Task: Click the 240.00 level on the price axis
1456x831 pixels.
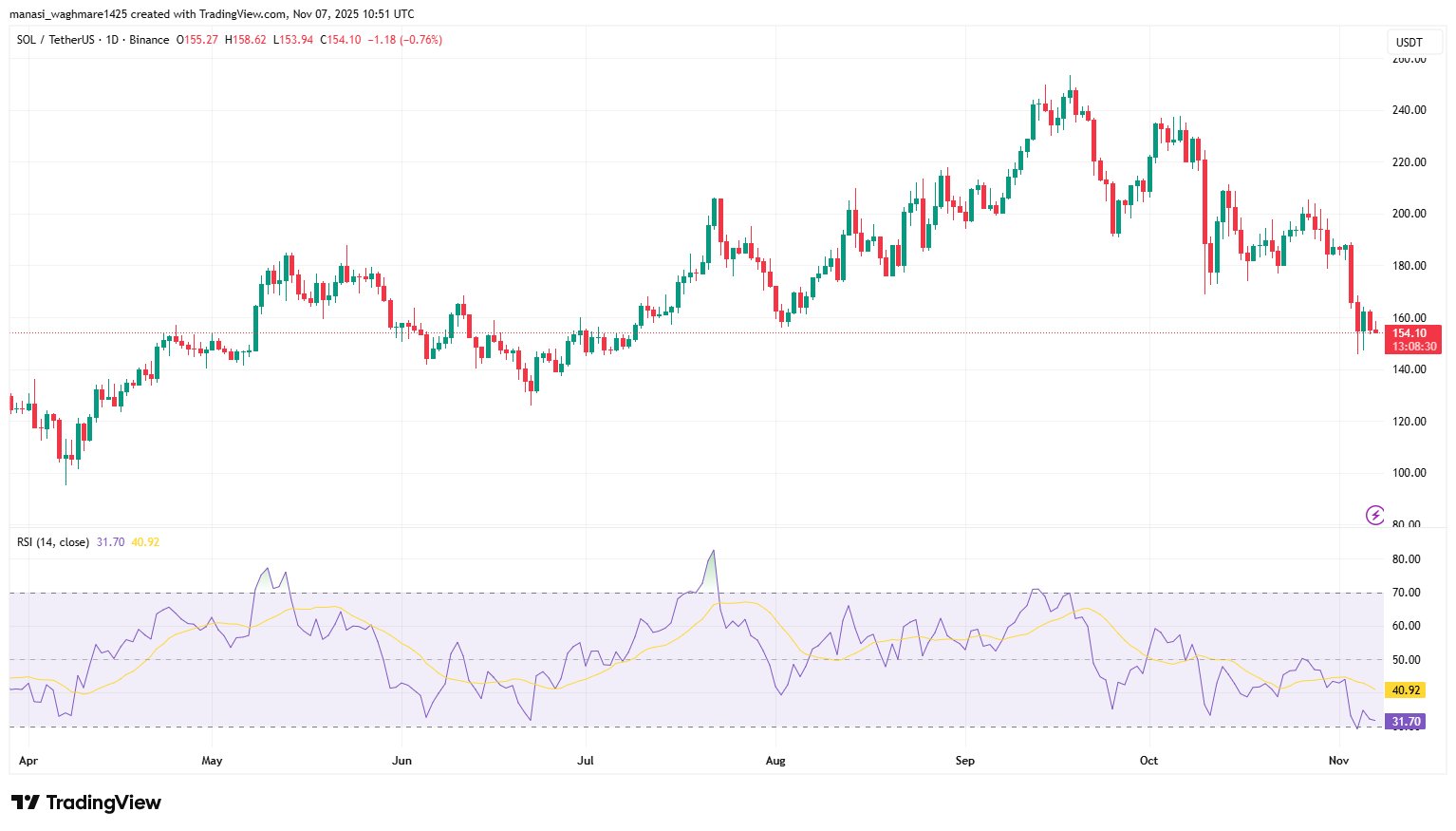Action: coord(1409,110)
